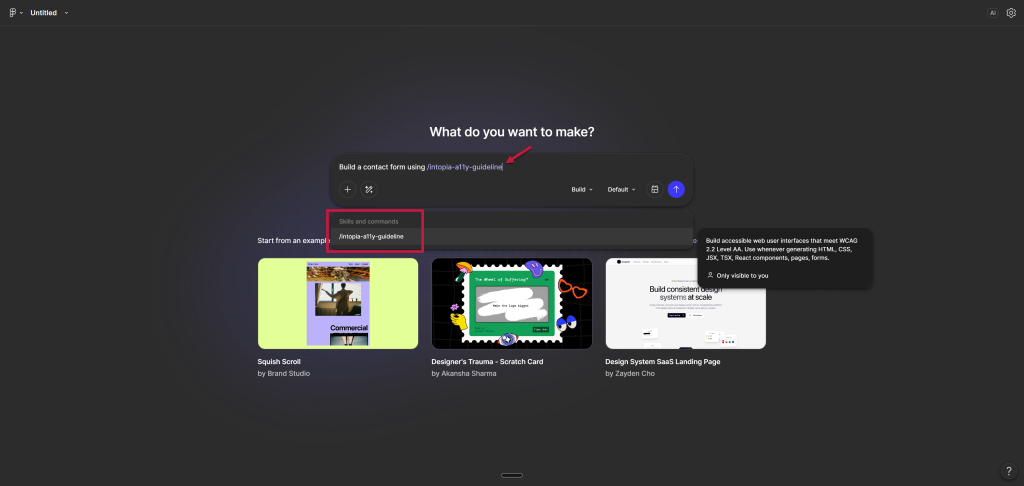Image resolution: width=1024 pixels, height=486 pixels.
Task: Open Design System SaaS Landing Page thumbnail
Action: (x=685, y=303)
